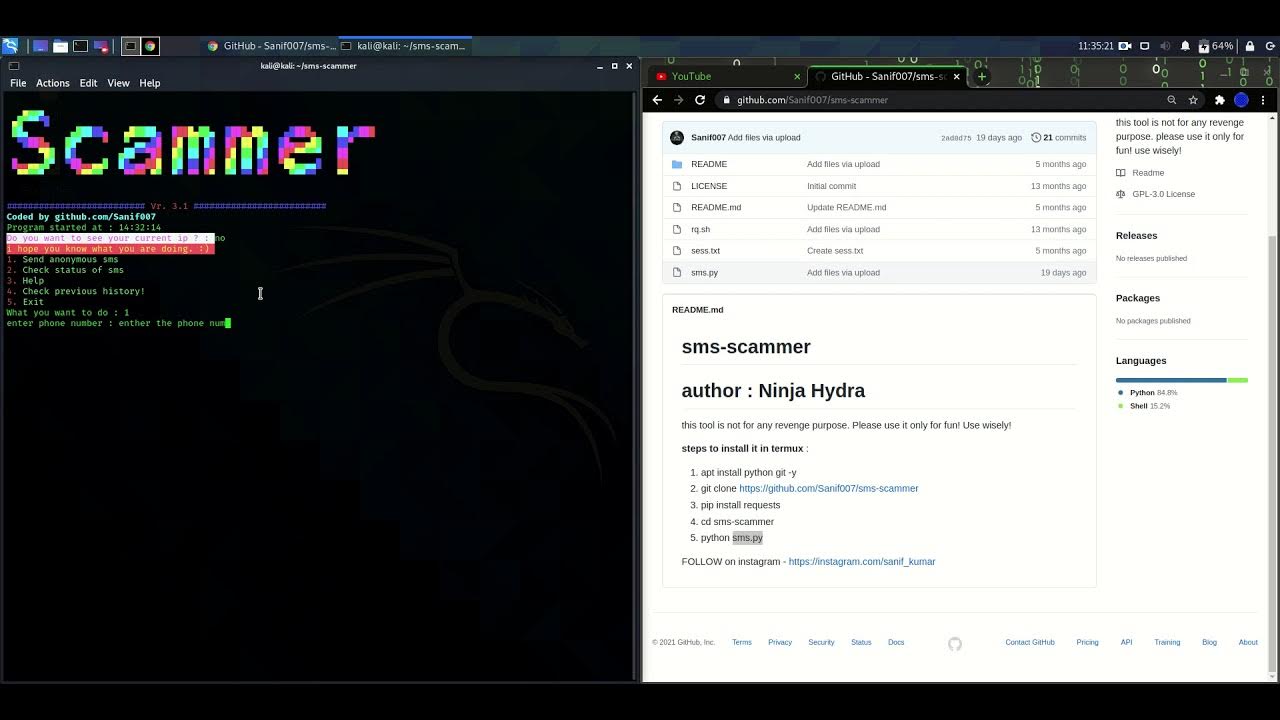Open Chrome three-dot menu

(x=1263, y=100)
